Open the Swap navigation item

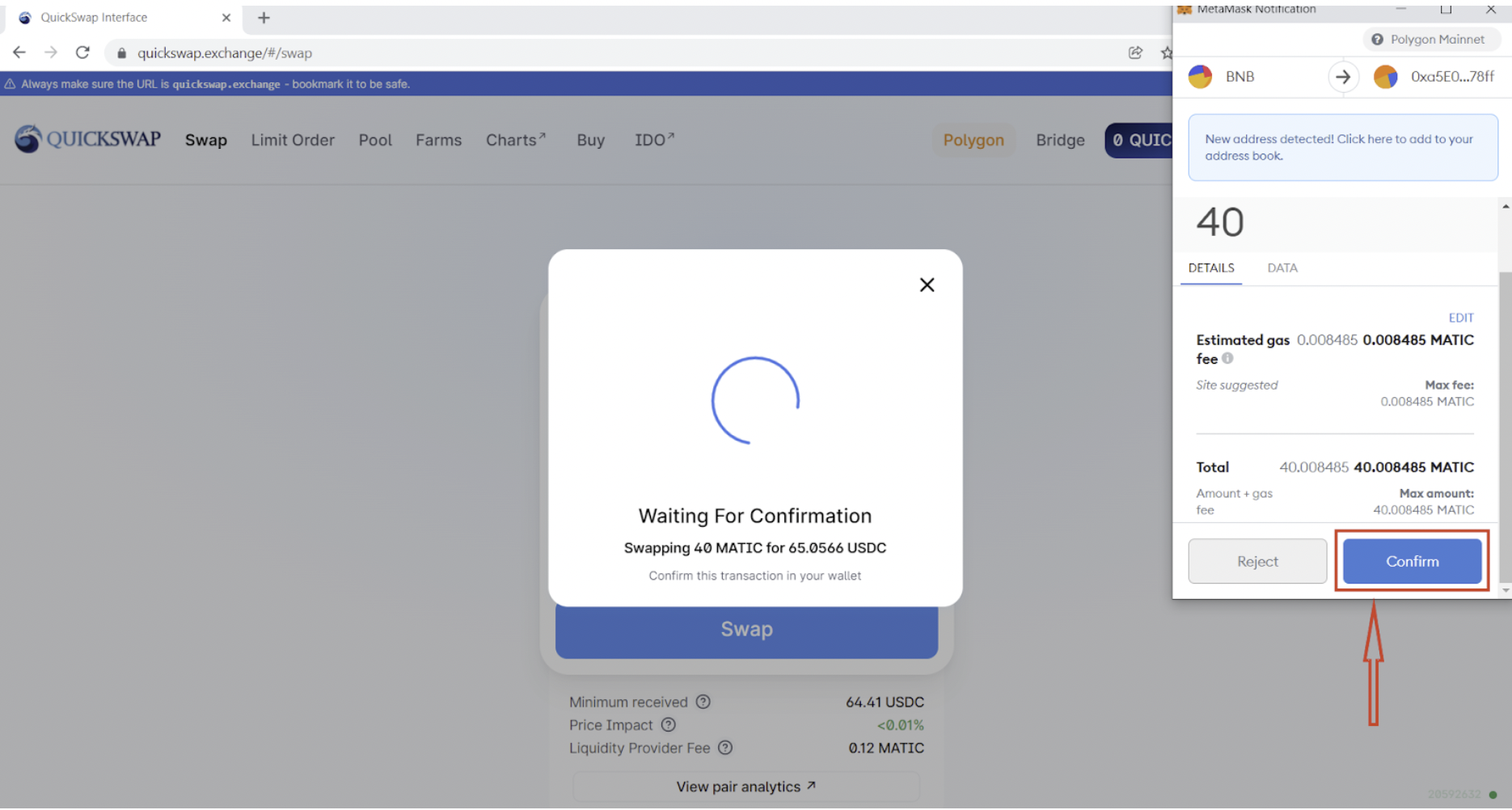206,140
